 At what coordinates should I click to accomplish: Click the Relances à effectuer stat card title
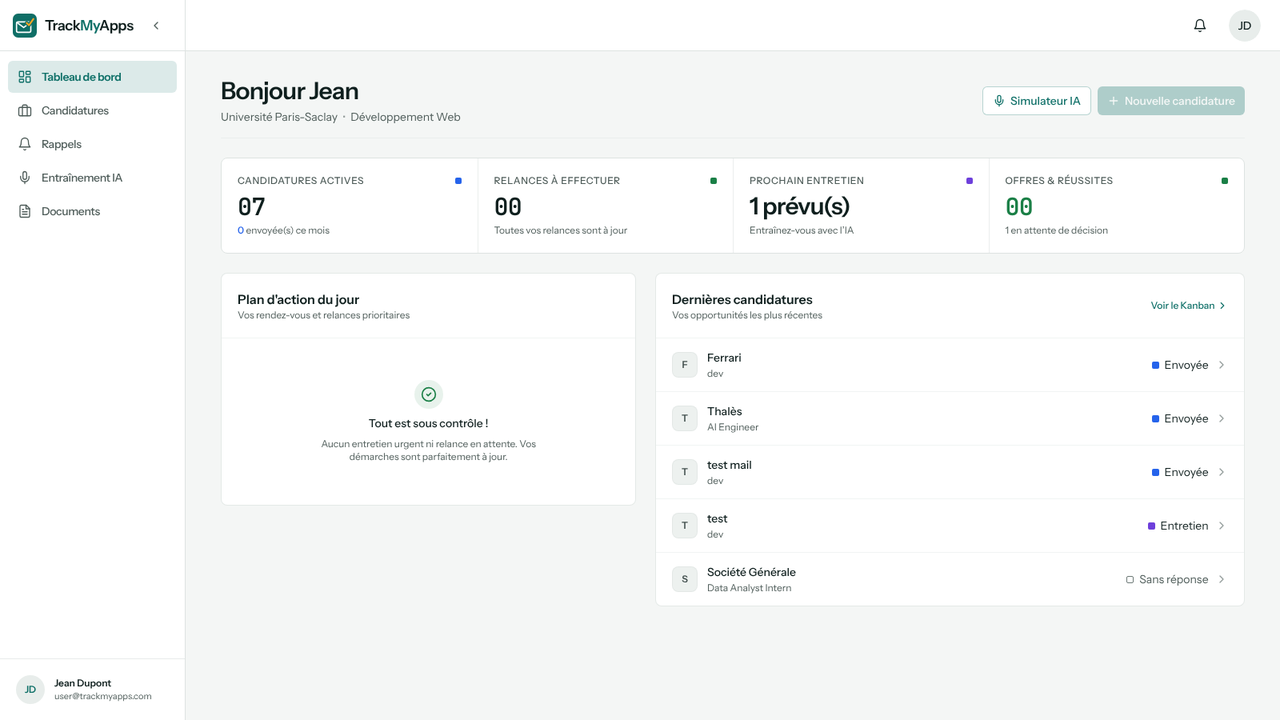[x=557, y=181]
